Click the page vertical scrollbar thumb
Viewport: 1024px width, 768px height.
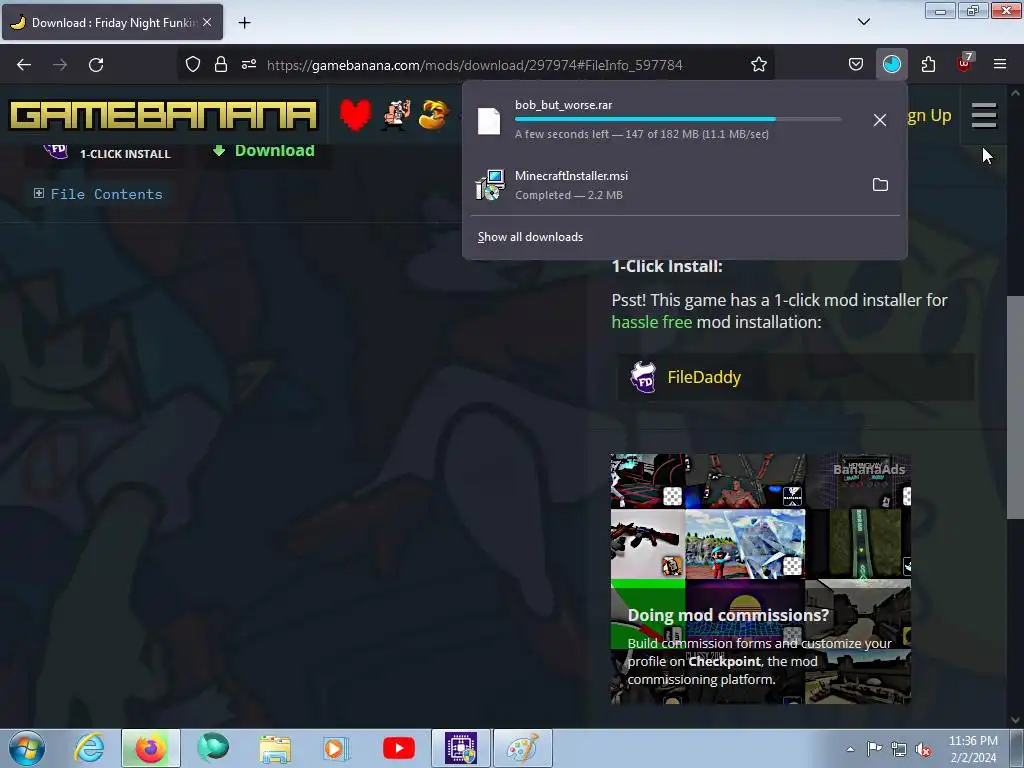click(x=1015, y=406)
